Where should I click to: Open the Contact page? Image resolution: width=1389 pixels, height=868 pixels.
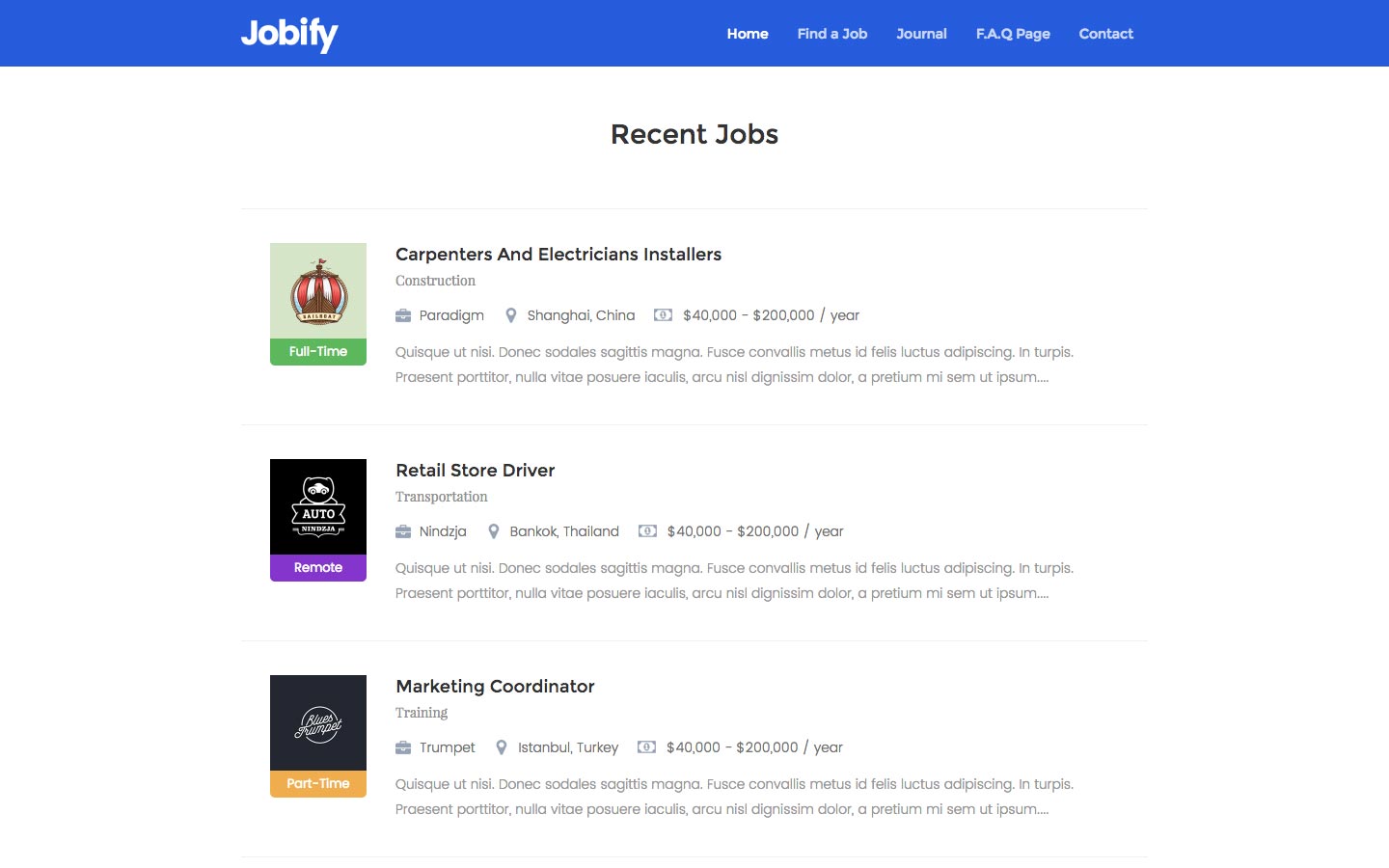pos(1105,34)
